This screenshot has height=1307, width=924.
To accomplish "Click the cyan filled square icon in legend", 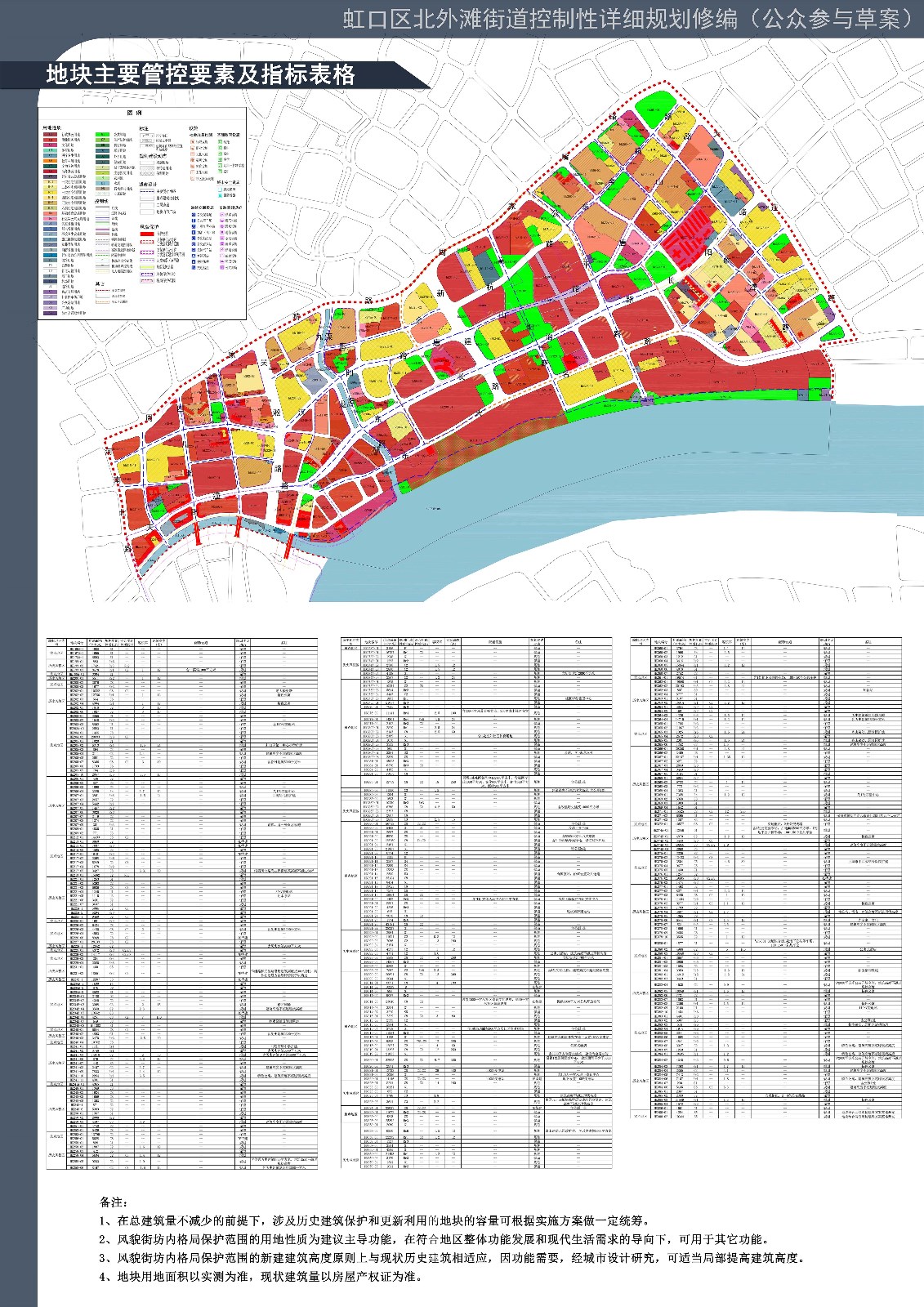I will (220, 195).
